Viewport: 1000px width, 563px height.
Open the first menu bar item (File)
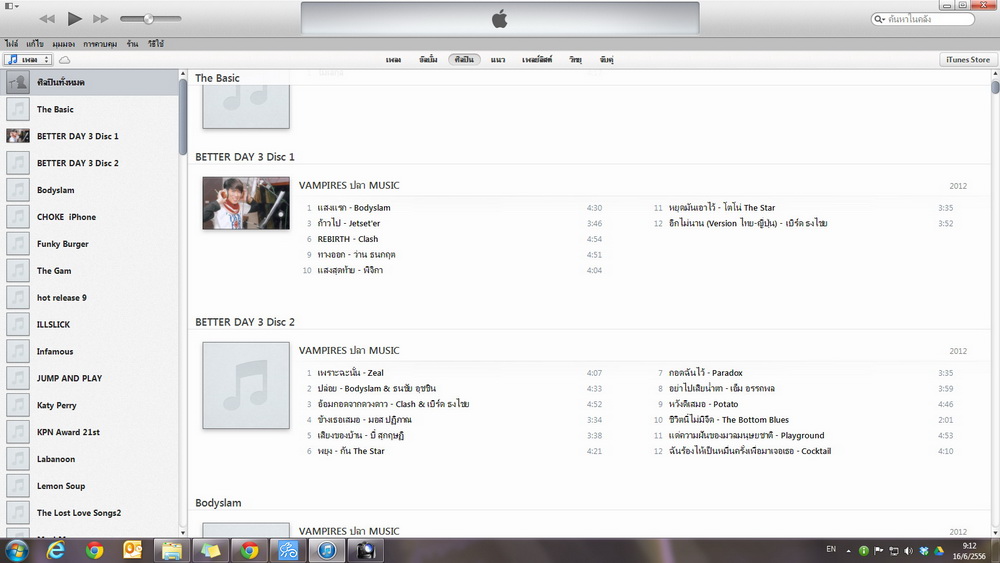[x=11, y=43]
